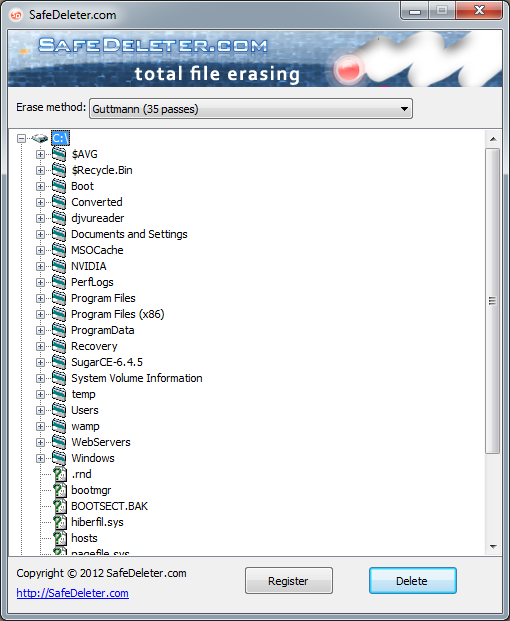The height and width of the screenshot is (621, 510).
Task: Select the BOOTSECT.BAK file name
Action: (109, 506)
